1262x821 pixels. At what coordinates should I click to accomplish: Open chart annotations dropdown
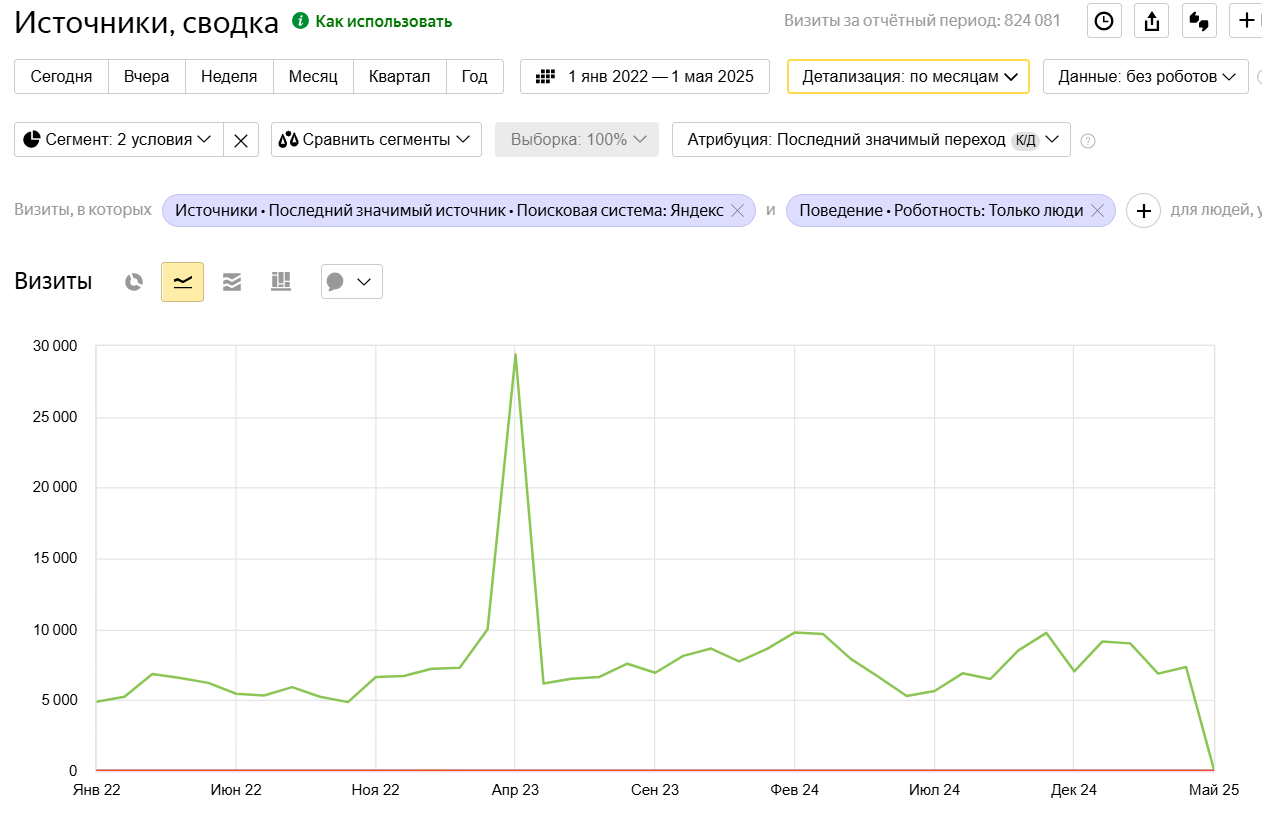coord(351,282)
